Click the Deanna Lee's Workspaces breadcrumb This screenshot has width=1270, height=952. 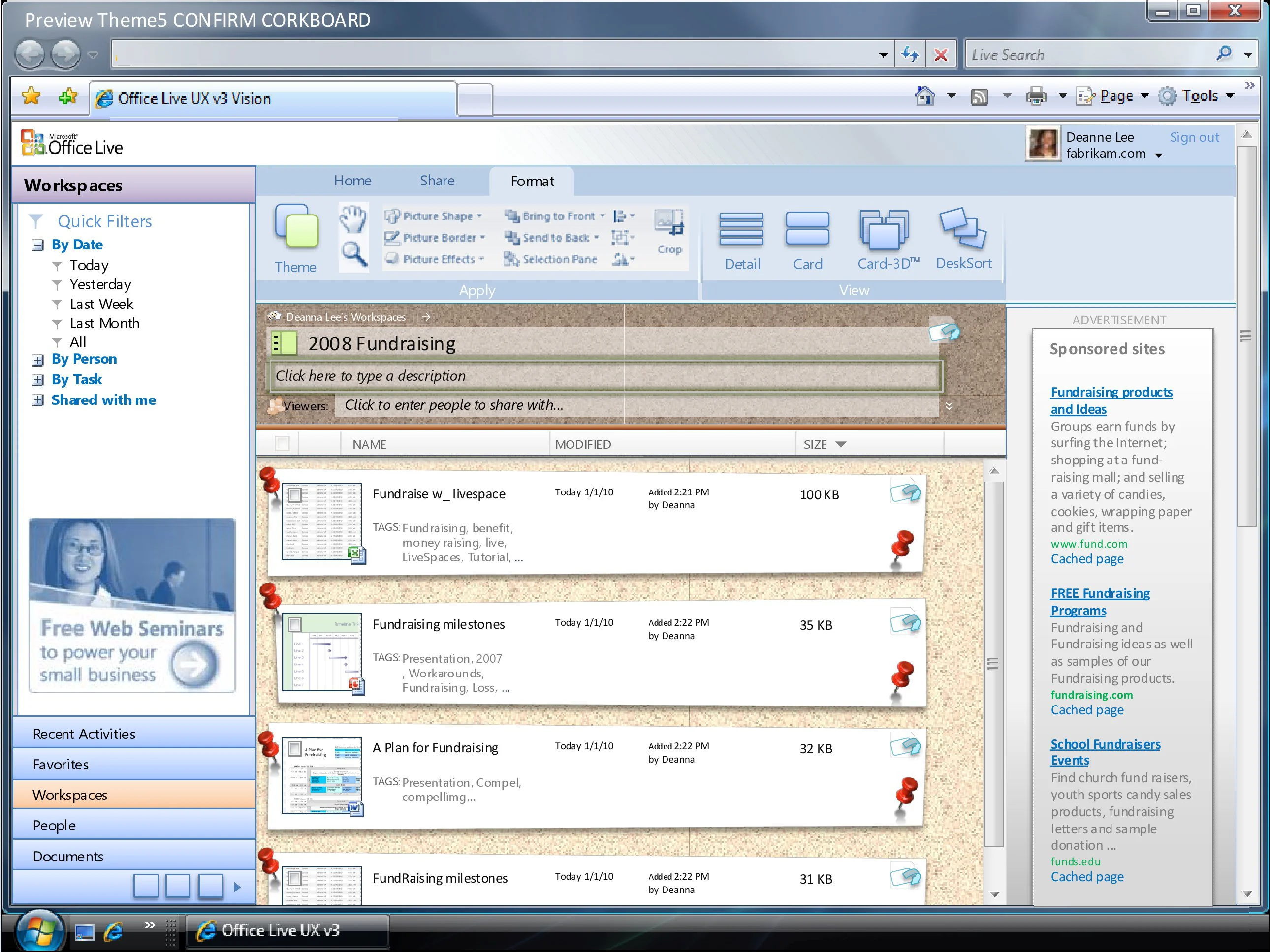click(346, 317)
